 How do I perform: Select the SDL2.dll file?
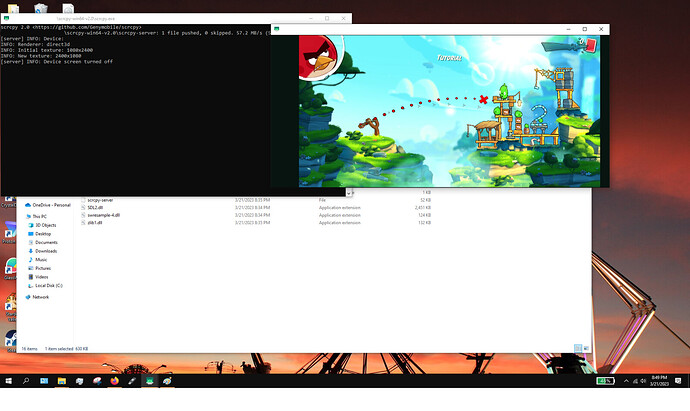coord(96,207)
